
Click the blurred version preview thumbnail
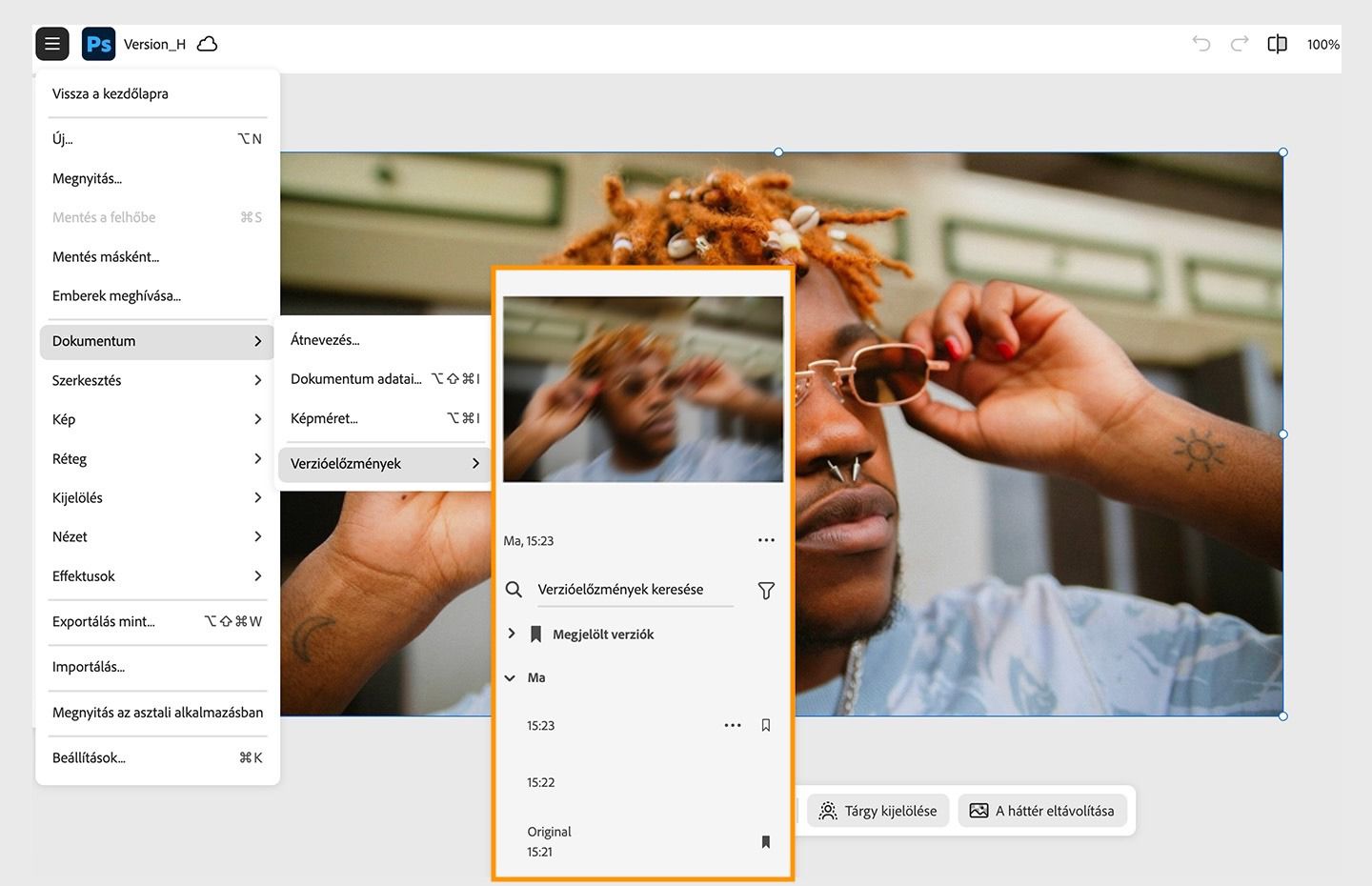point(643,389)
